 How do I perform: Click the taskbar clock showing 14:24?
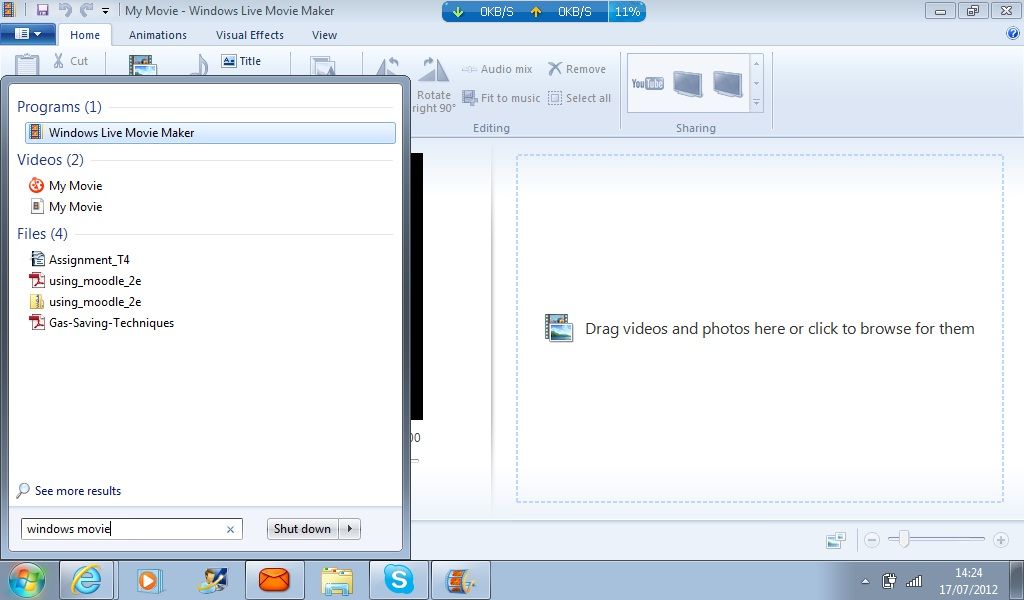click(x=968, y=573)
